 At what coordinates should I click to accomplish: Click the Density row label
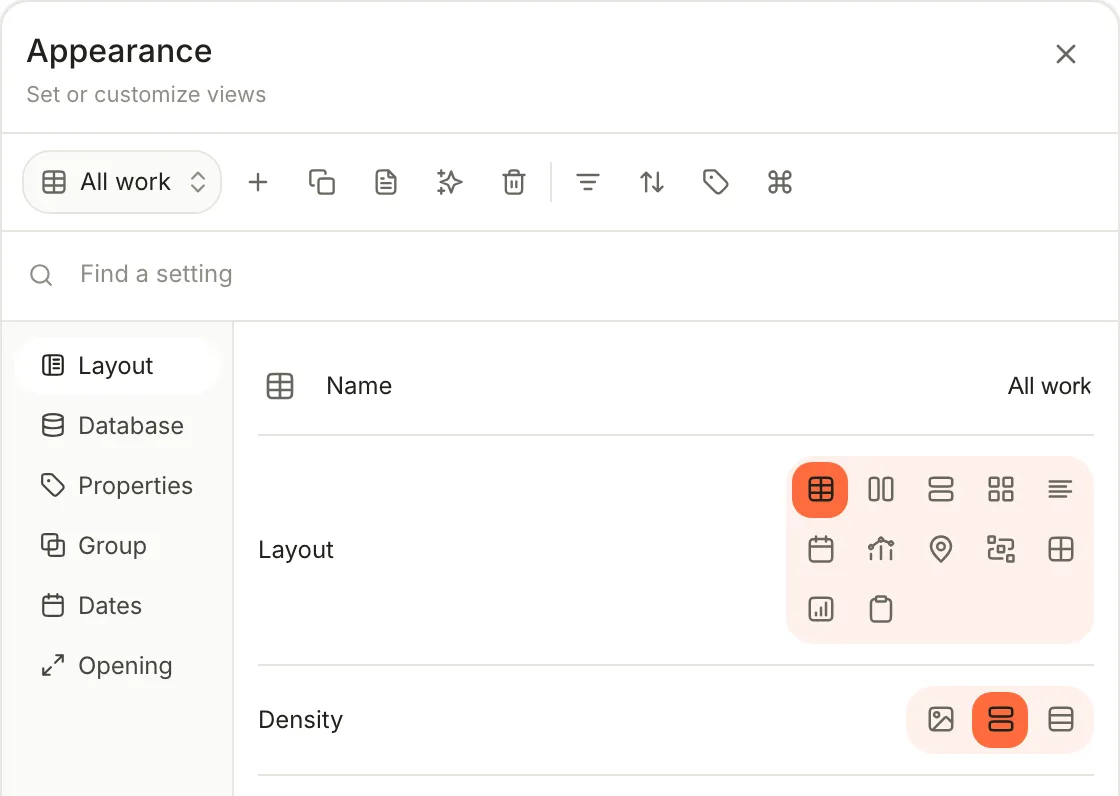(x=301, y=720)
